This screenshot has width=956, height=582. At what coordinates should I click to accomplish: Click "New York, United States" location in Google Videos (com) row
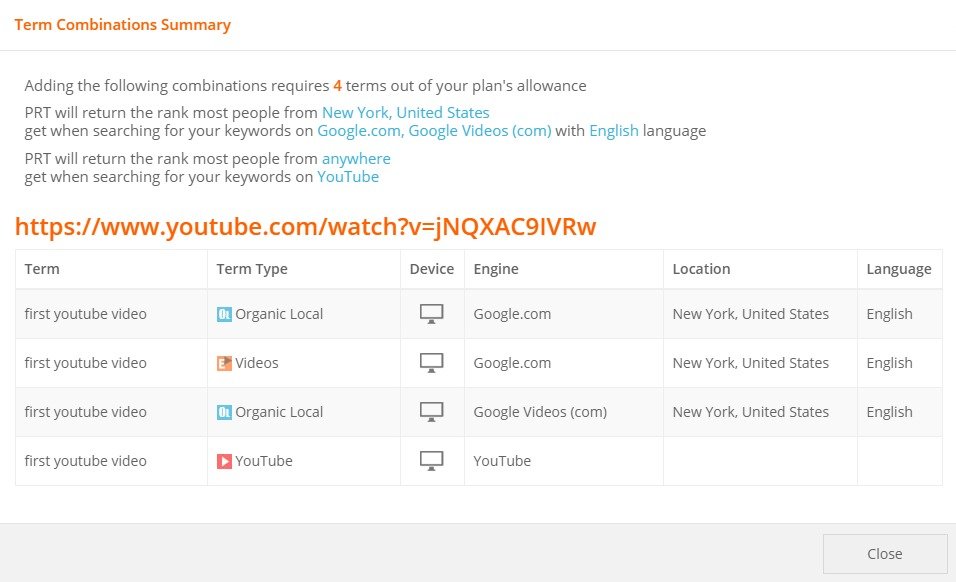(751, 412)
